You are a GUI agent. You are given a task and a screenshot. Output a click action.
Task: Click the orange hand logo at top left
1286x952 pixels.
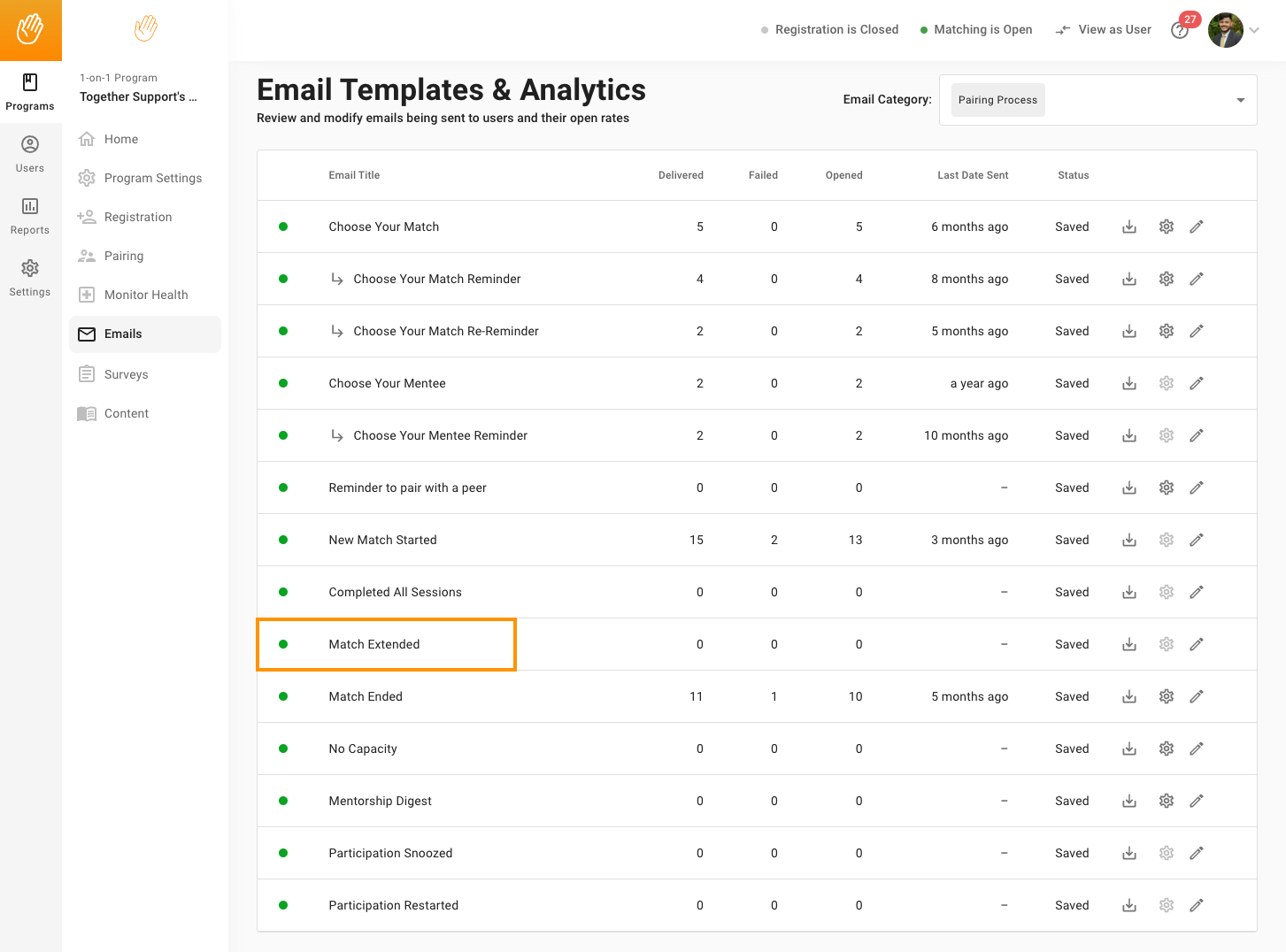31,30
